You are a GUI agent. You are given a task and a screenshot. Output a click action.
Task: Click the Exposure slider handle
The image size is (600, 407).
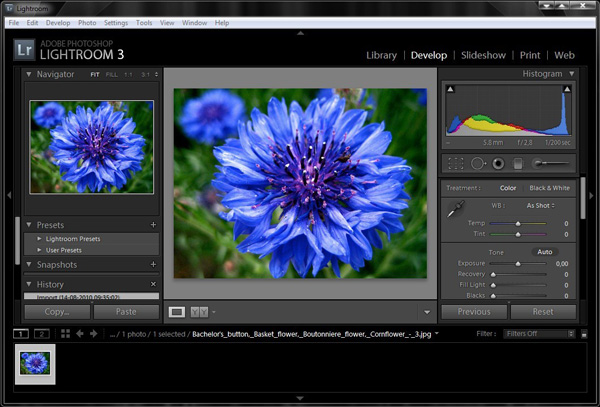pos(518,264)
